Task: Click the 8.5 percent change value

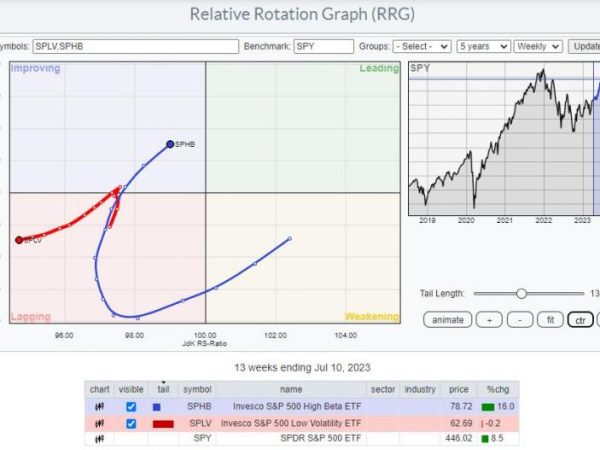Action: [497, 438]
